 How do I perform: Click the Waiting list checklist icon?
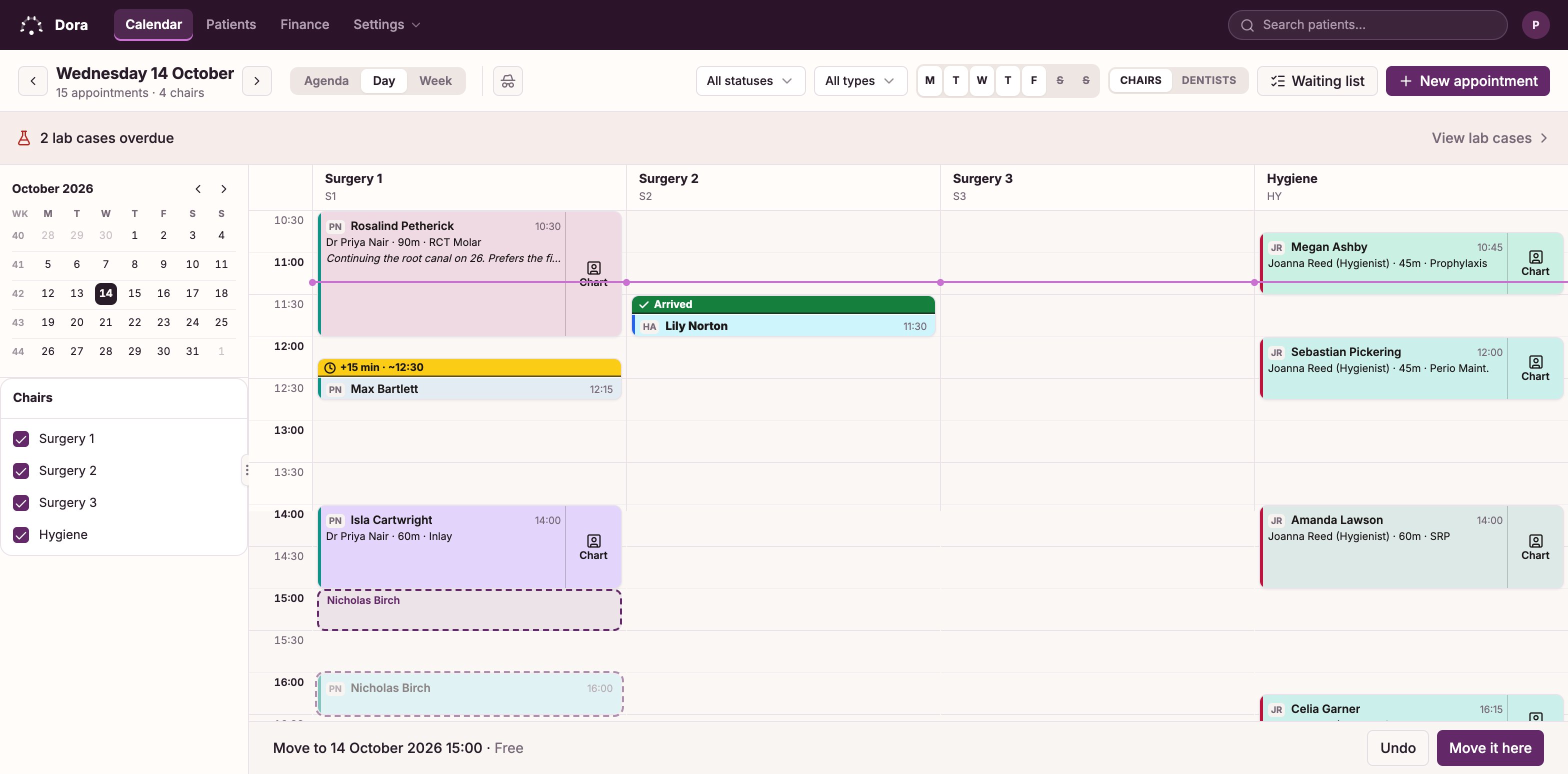click(1277, 81)
